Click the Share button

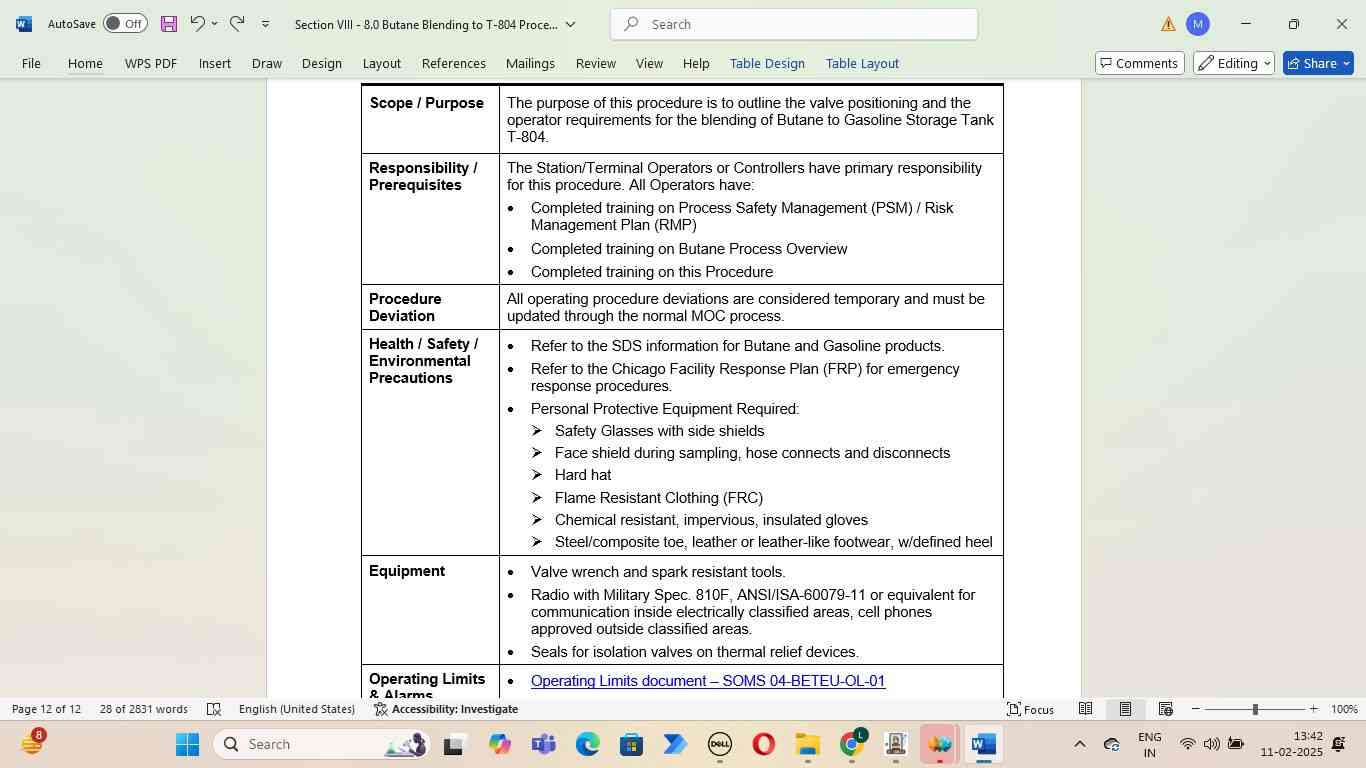tap(1318, 63)
